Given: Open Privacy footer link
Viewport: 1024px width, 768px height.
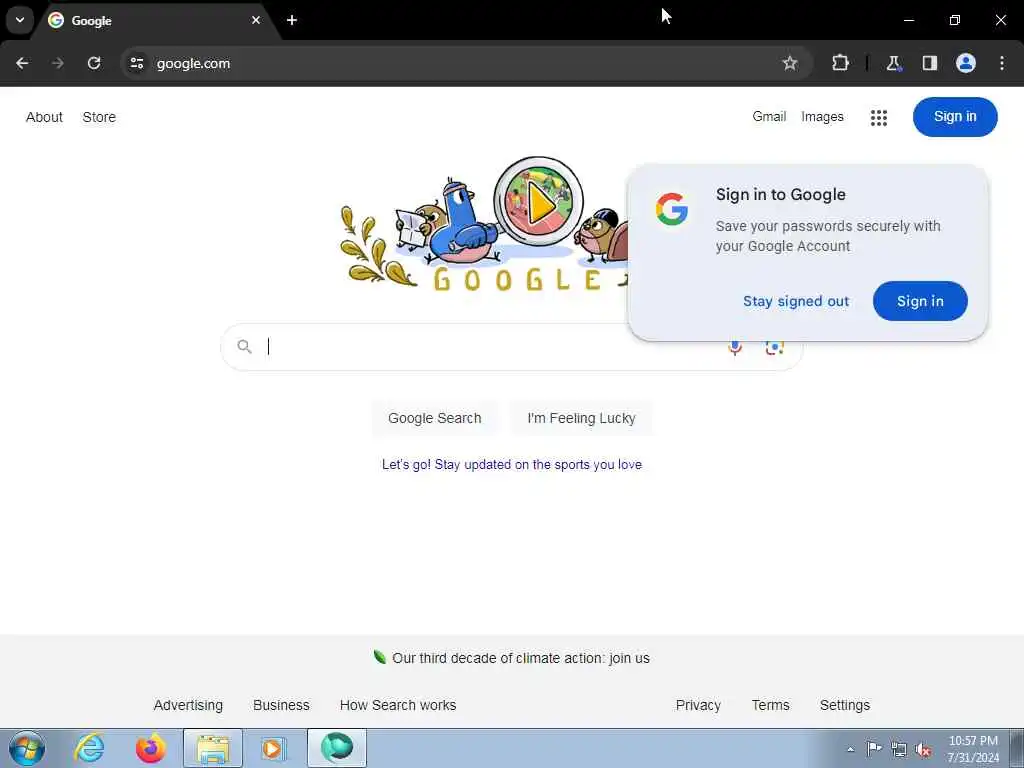Looking at the screenshot, I should point(698,705).
